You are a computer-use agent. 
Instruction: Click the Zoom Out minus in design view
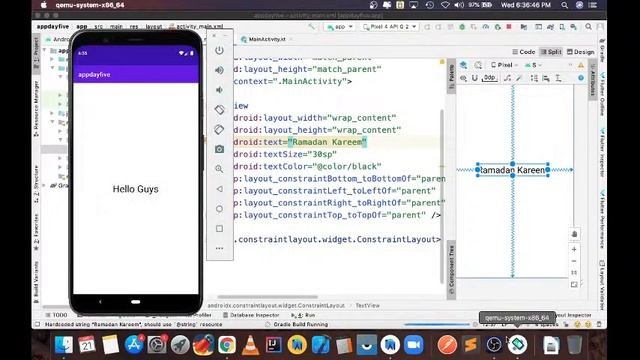click(x=574, y=261)
